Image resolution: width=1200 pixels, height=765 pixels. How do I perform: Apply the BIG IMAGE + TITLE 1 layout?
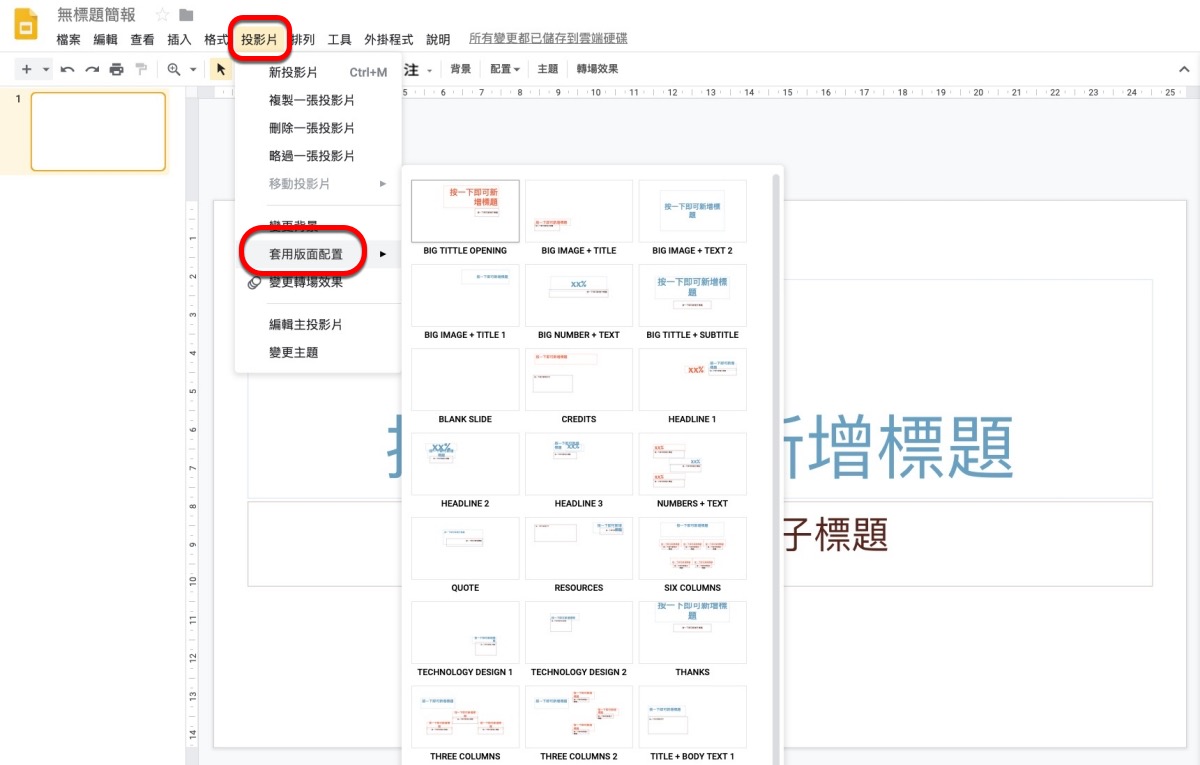point(465,295)
